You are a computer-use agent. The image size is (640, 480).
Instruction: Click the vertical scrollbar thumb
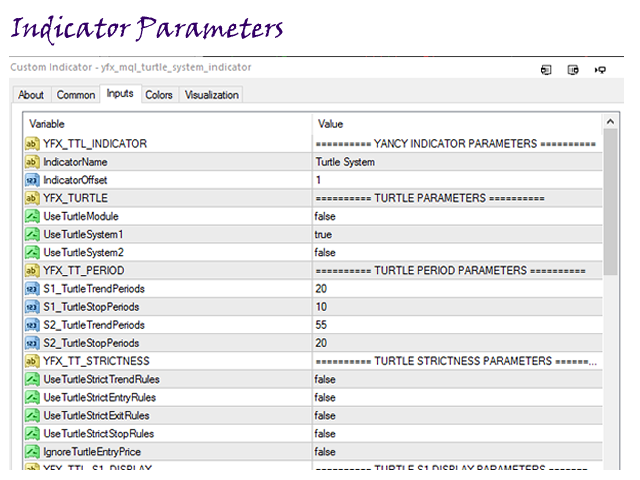click(x=610, y=202)
